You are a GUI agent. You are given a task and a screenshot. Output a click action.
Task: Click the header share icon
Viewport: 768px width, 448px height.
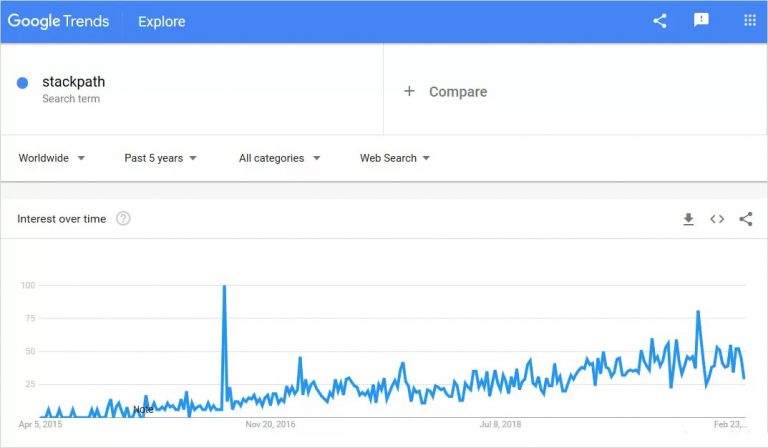pyautogui.click(x=660, y=21)
